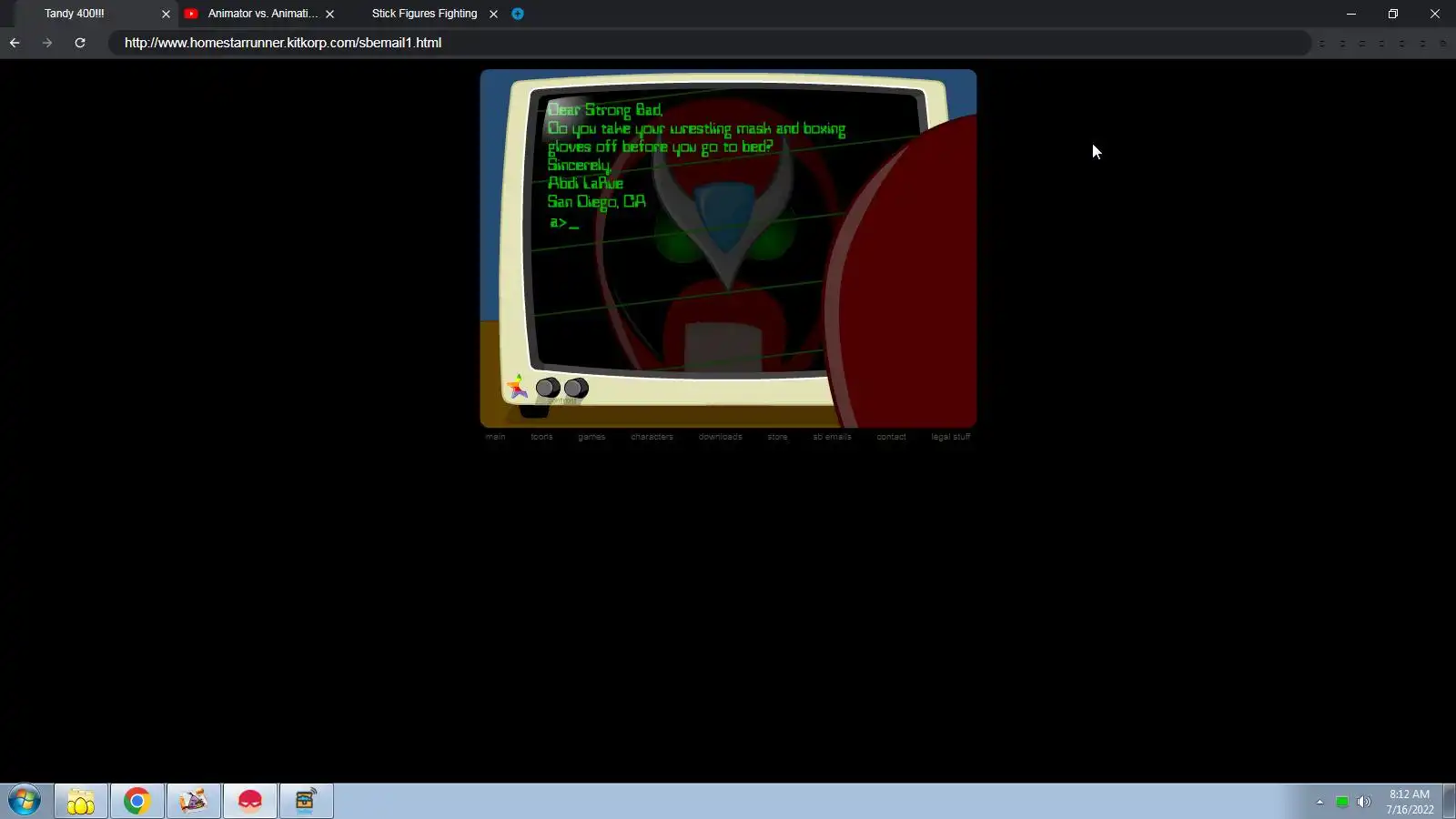Screen dimensions: 1456x819
Task: Click the Show Desktop strip beside the clock
Action: 1449,801
